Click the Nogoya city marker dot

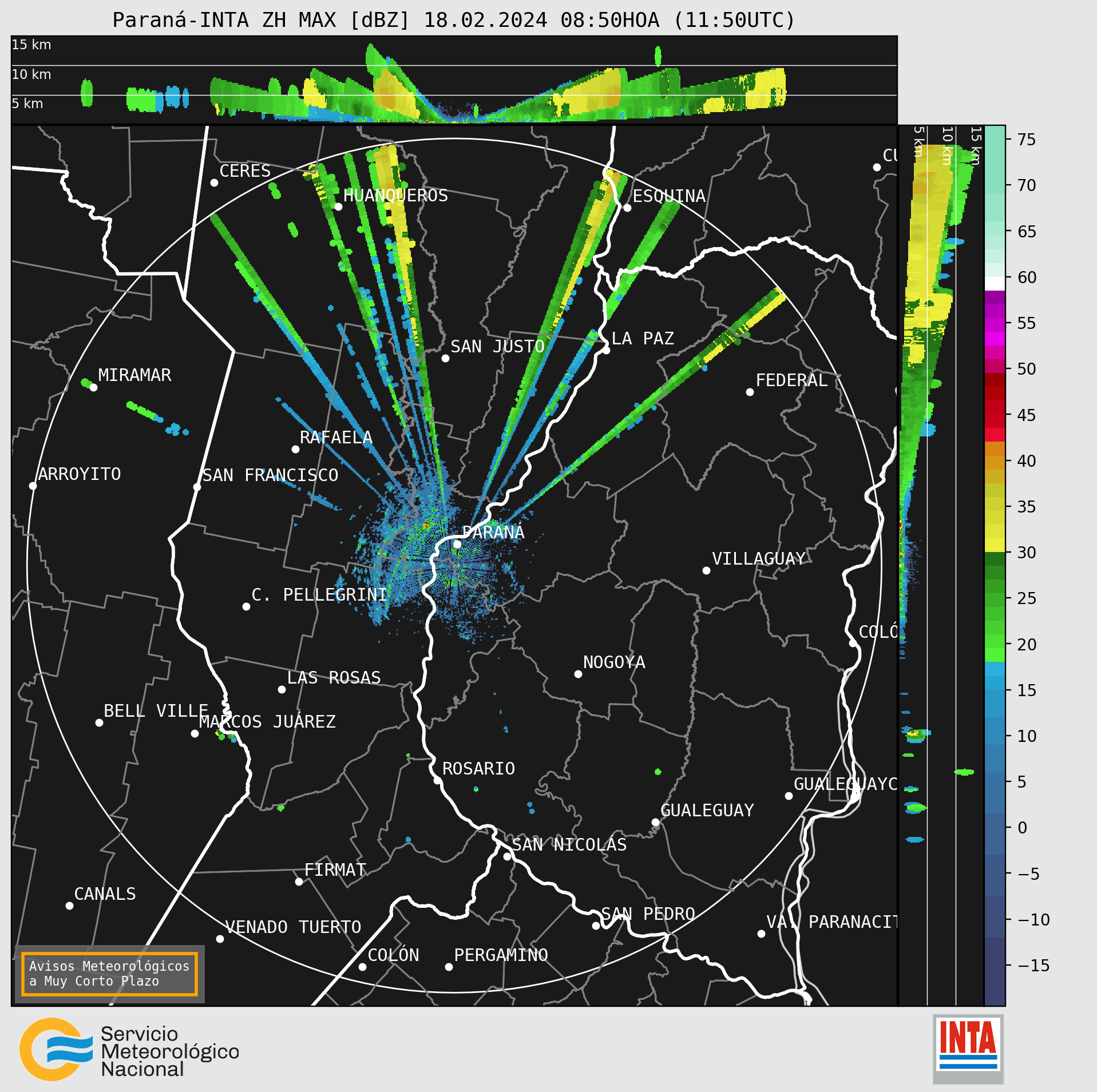point(578,674)
